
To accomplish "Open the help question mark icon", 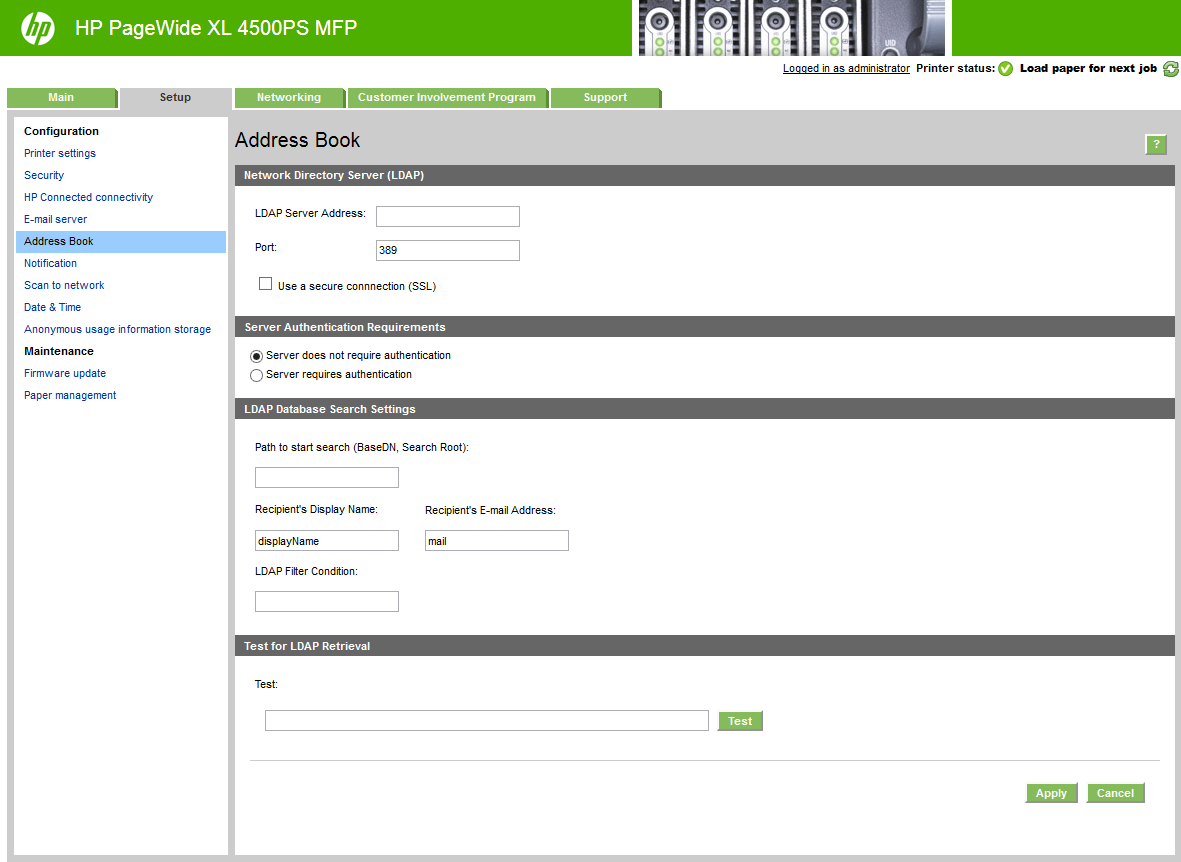I will pyautogui.click(x=1155, y=144).
